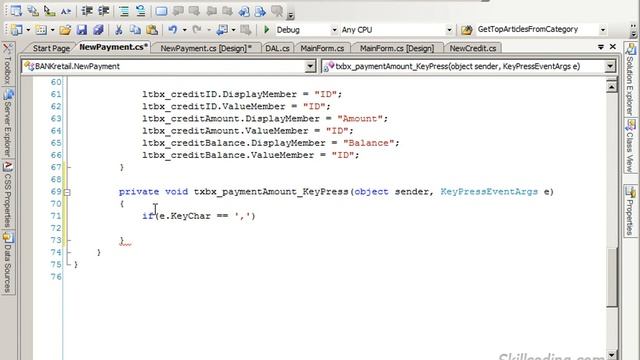Viewport: 640px width, 360px height.
Task: Close the active document tab
Action: coord(613,47)
